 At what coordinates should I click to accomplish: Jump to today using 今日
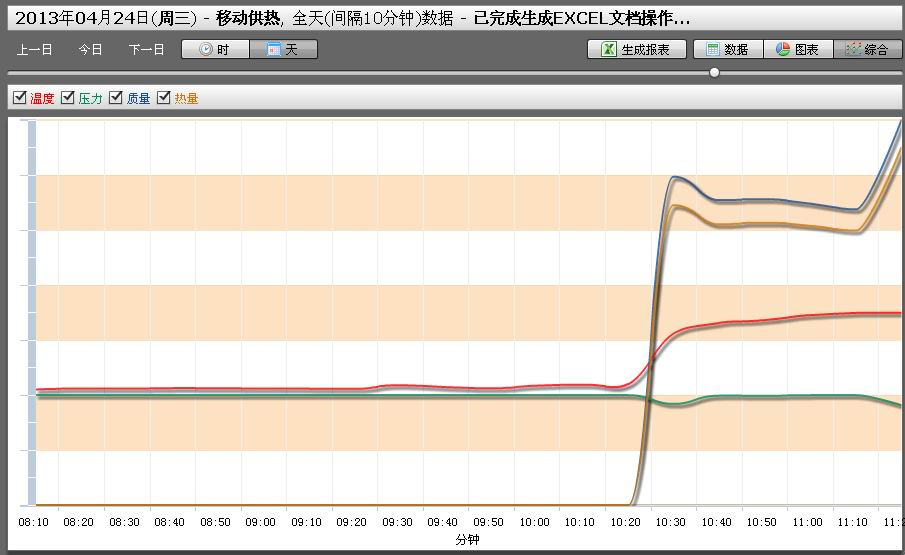pos(91,49)
